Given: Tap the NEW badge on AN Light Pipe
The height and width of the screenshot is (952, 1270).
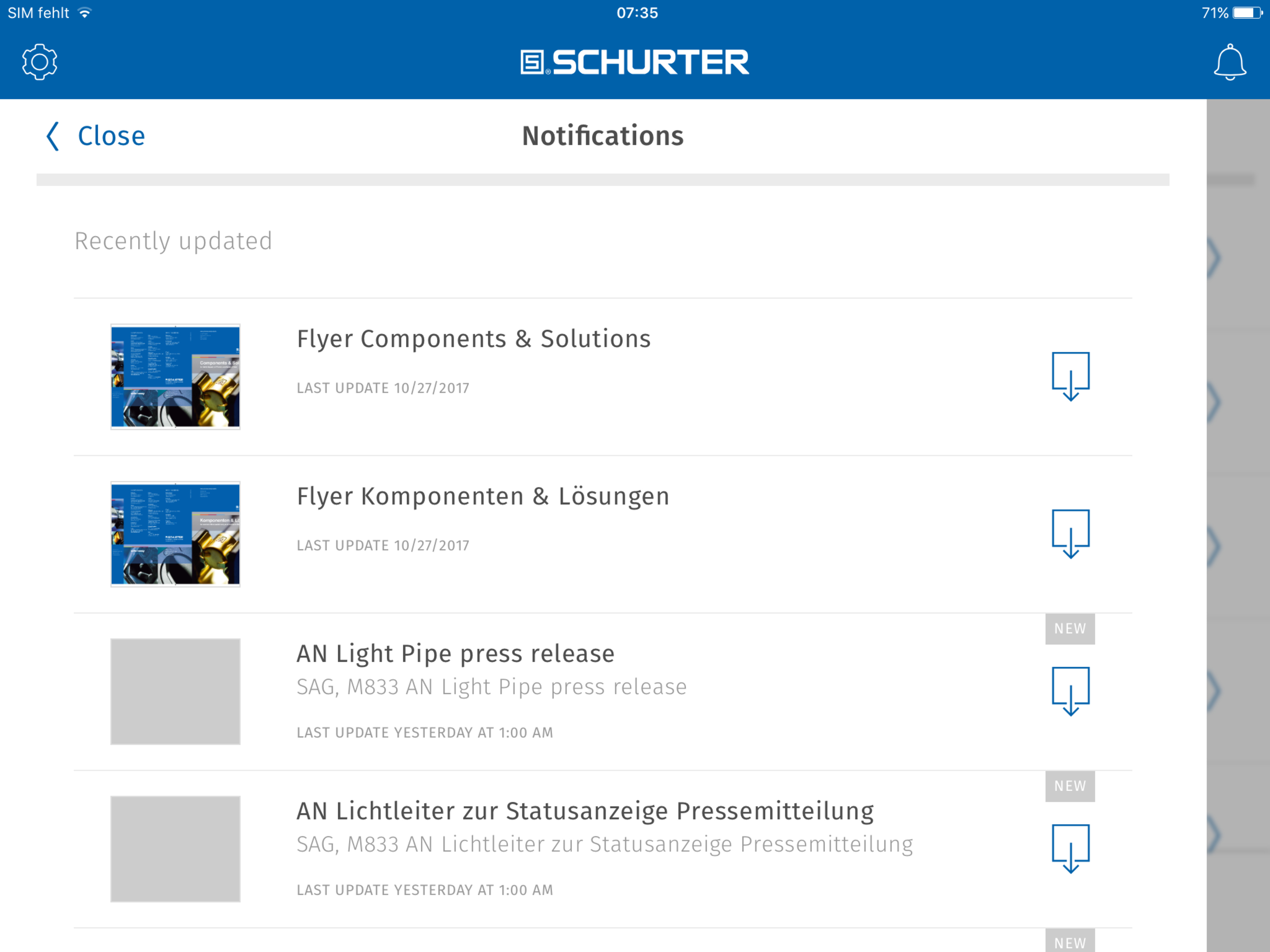Looking at the screenshot, I should point(1070,628).
